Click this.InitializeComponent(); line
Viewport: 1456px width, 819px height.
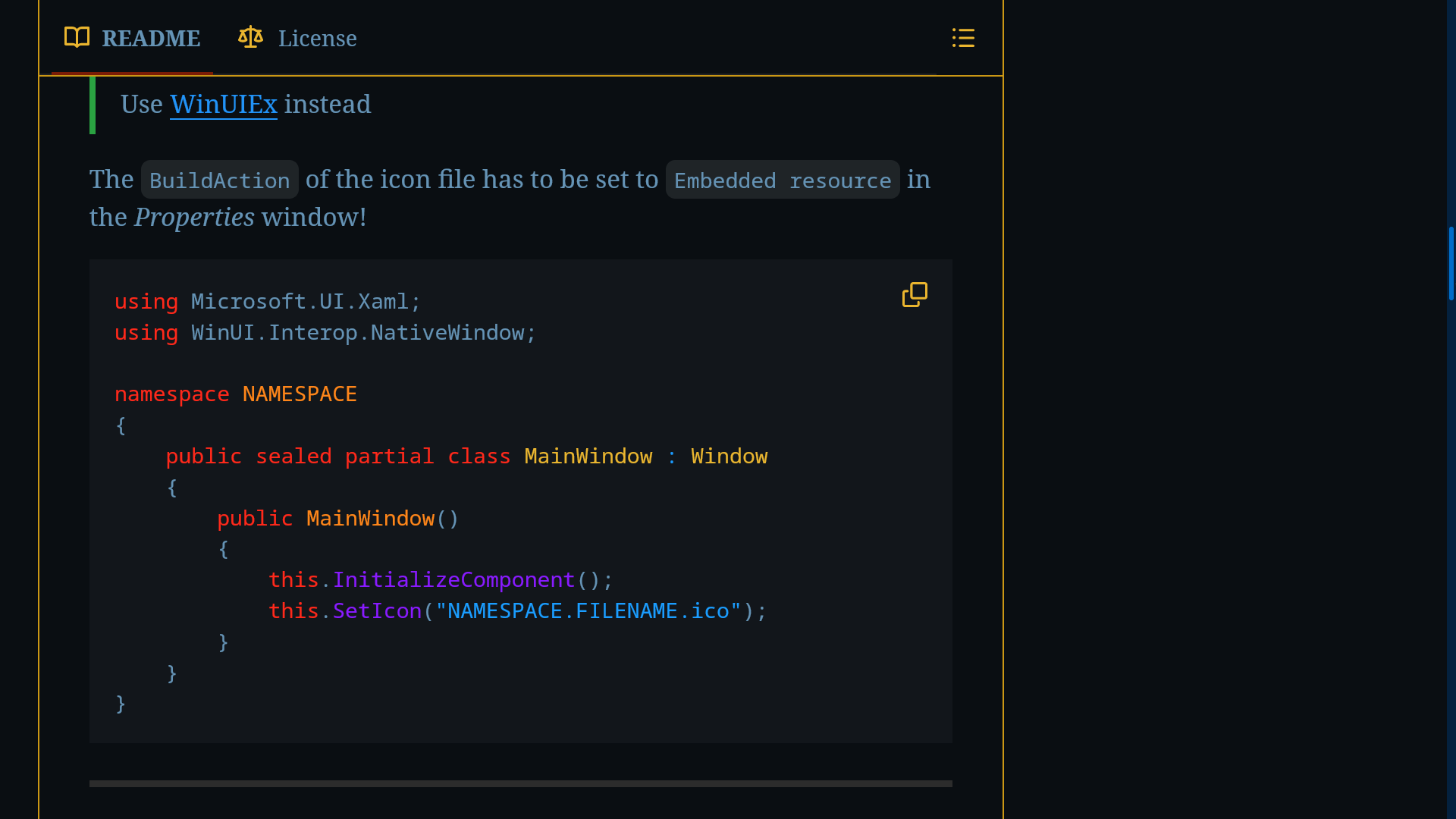coord(441,580)
